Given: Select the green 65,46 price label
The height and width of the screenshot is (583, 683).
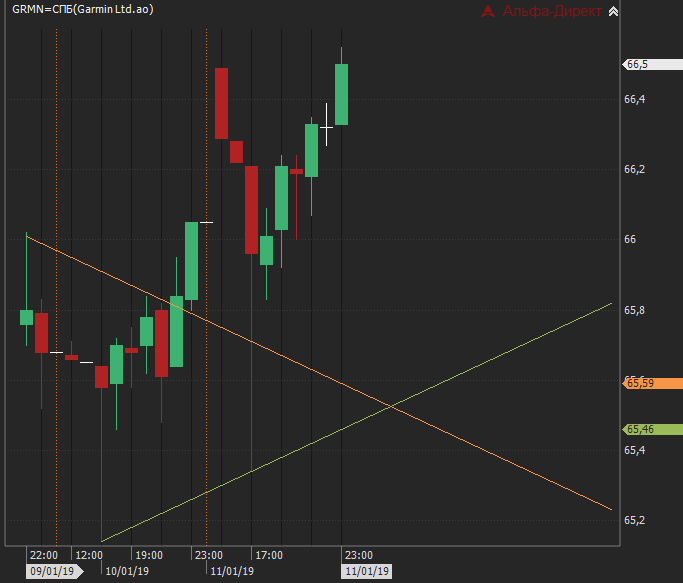Looking at the screenshot, I should click(652, 429).
